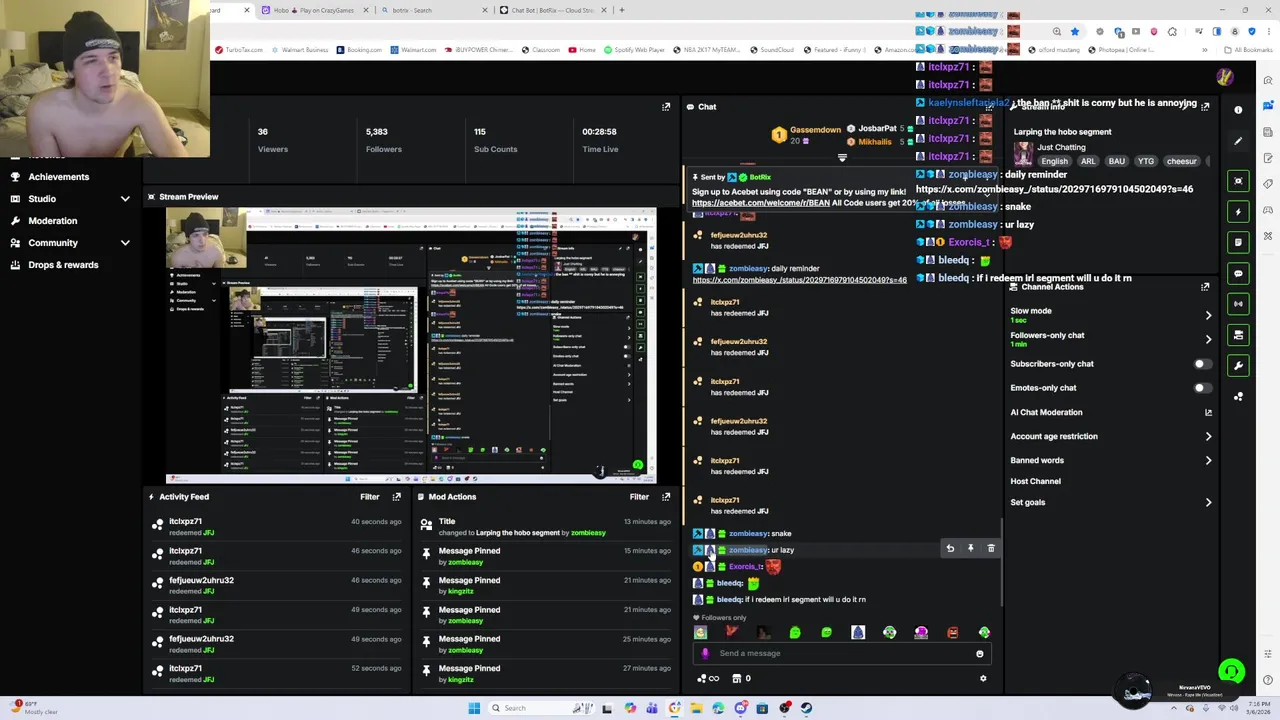This screenshot has height=720, width=1280.
Task: Toggle the broadcast signal panel icon in right toolbar
Action: point(1238,303)
